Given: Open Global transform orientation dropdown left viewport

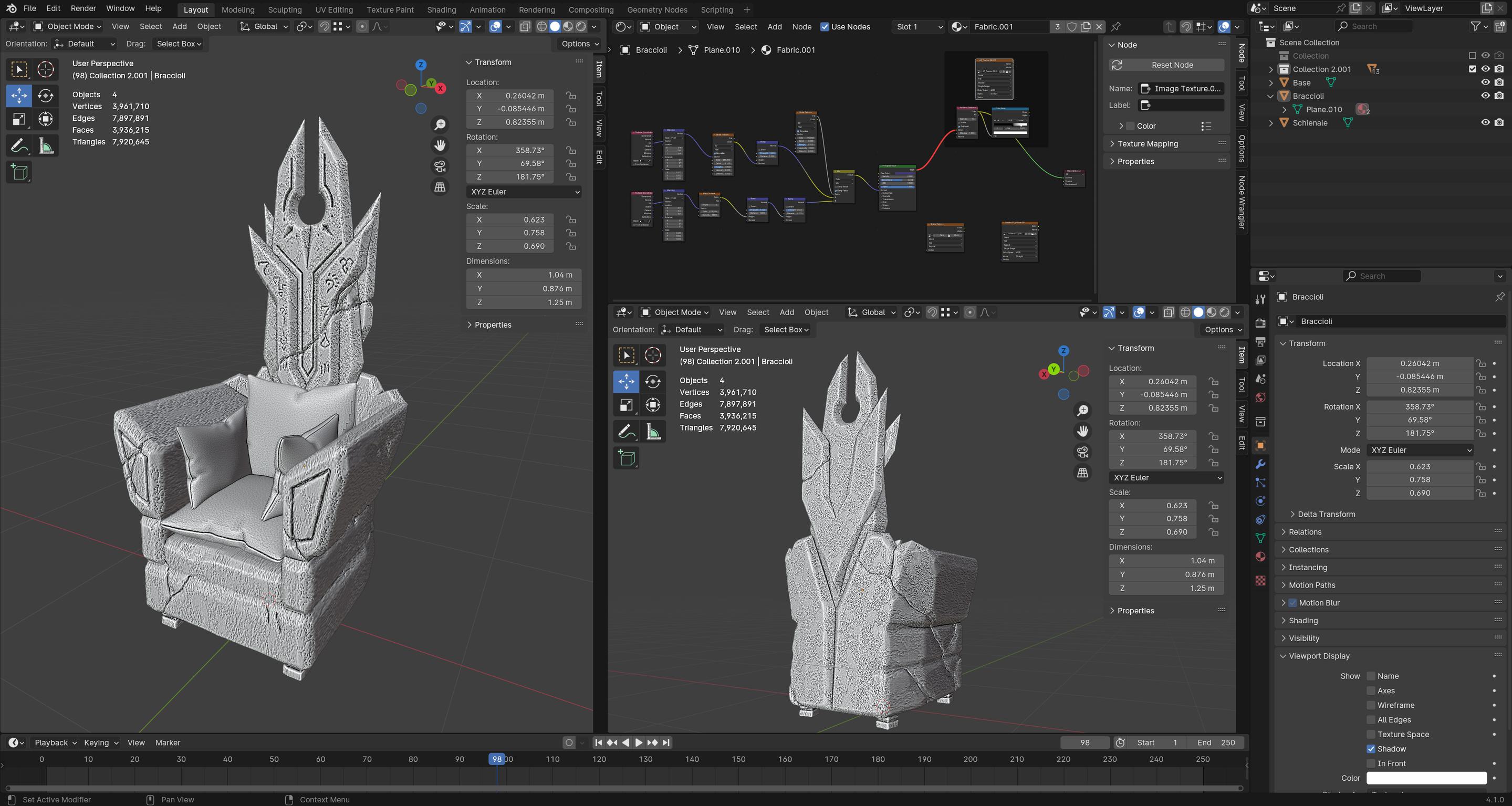Looking at the screenshot, I should [x=264, y=26].
